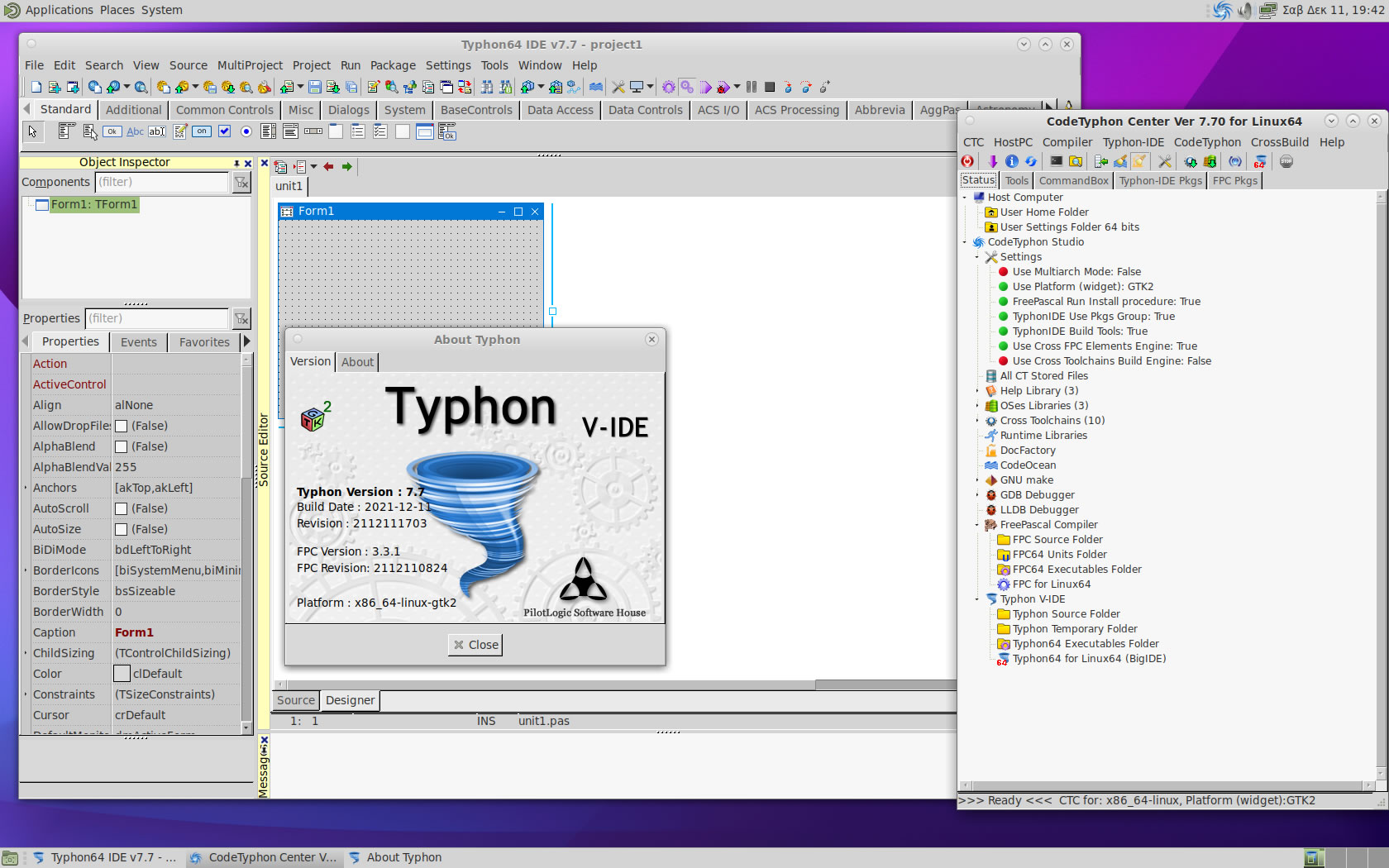1389x868 pixels.
Task: Expand the BorderIcons property
Action: pyautogui.click(x=26, y=570)
